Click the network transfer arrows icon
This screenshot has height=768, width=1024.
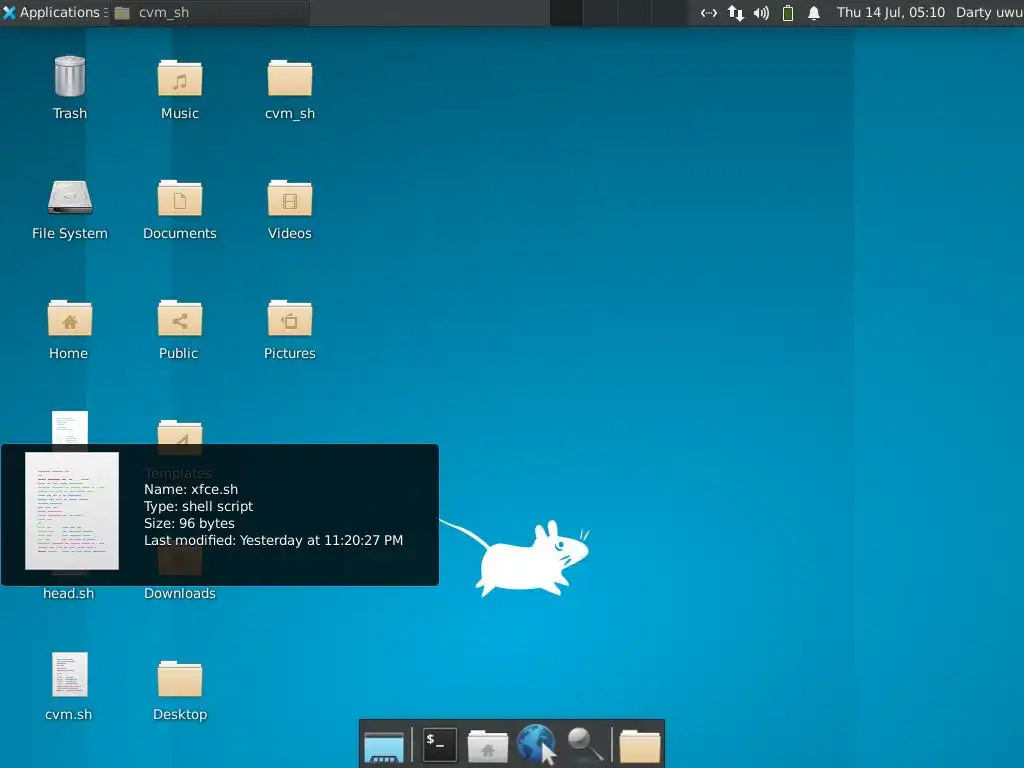(x=735, y=12)
